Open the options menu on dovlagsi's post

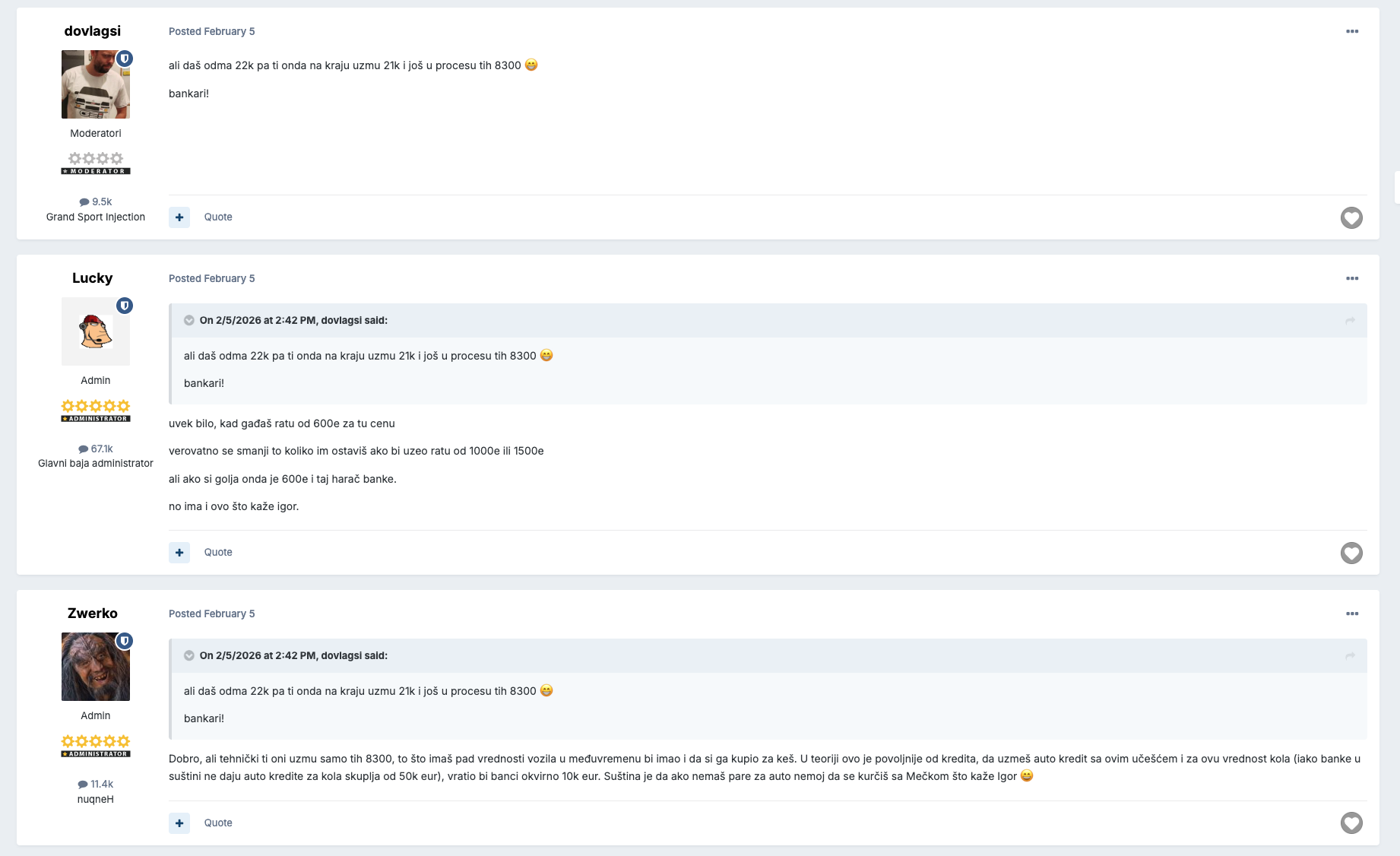(x=1351, y=31)
